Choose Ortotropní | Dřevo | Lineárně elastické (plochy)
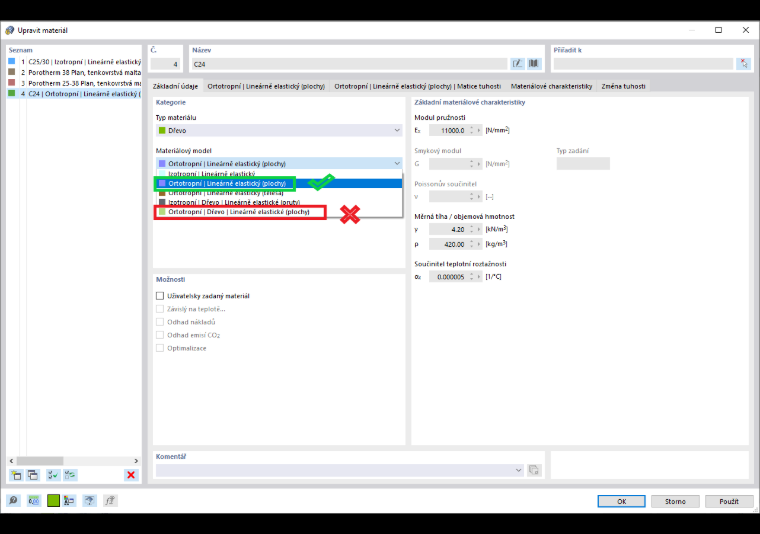Image resolution: width=760 pixels, height=534 pixels. [x=279, y=212]
